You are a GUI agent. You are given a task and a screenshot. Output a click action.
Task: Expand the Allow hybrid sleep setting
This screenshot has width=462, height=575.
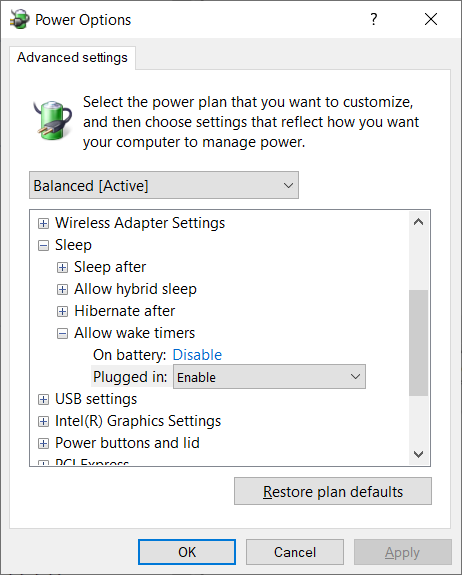pyautogui.click(x=62, y=289)
